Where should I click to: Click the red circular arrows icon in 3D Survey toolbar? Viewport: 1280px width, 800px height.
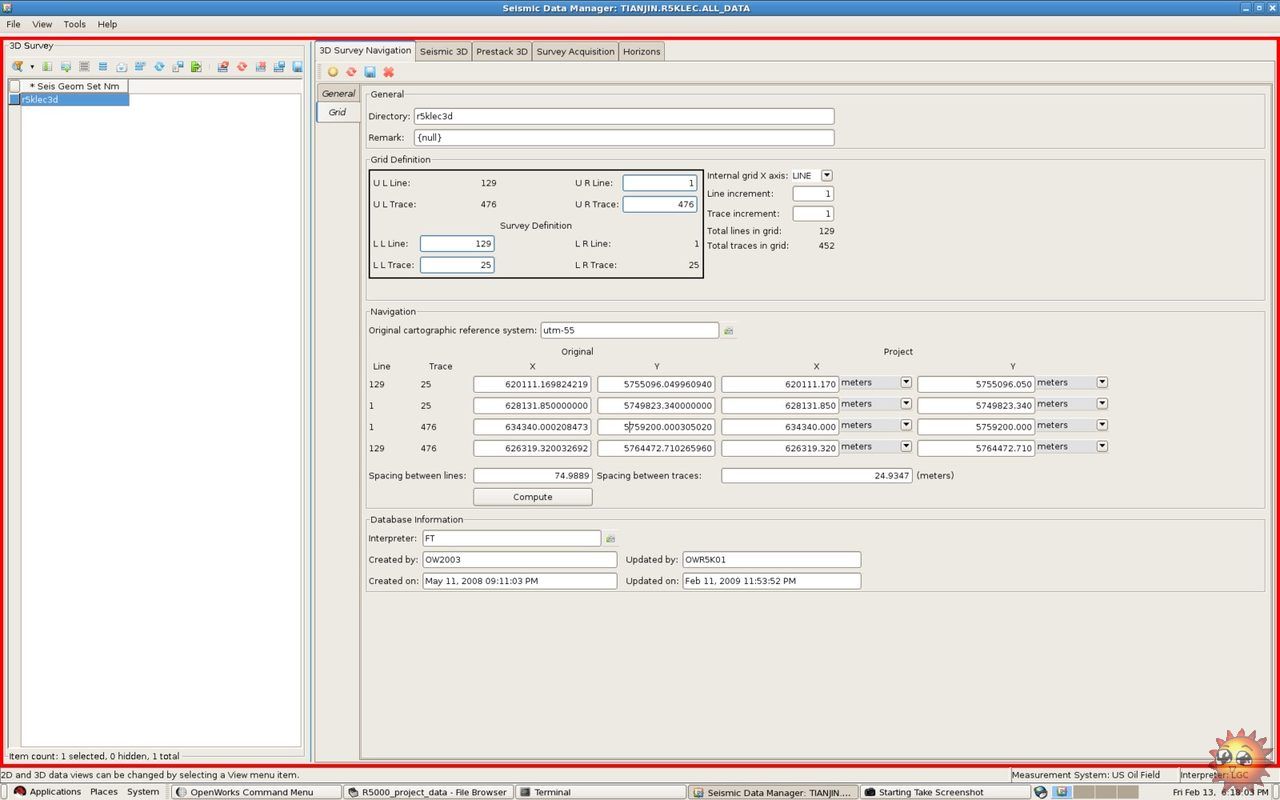pyautogui.click(x=242, y=67)
